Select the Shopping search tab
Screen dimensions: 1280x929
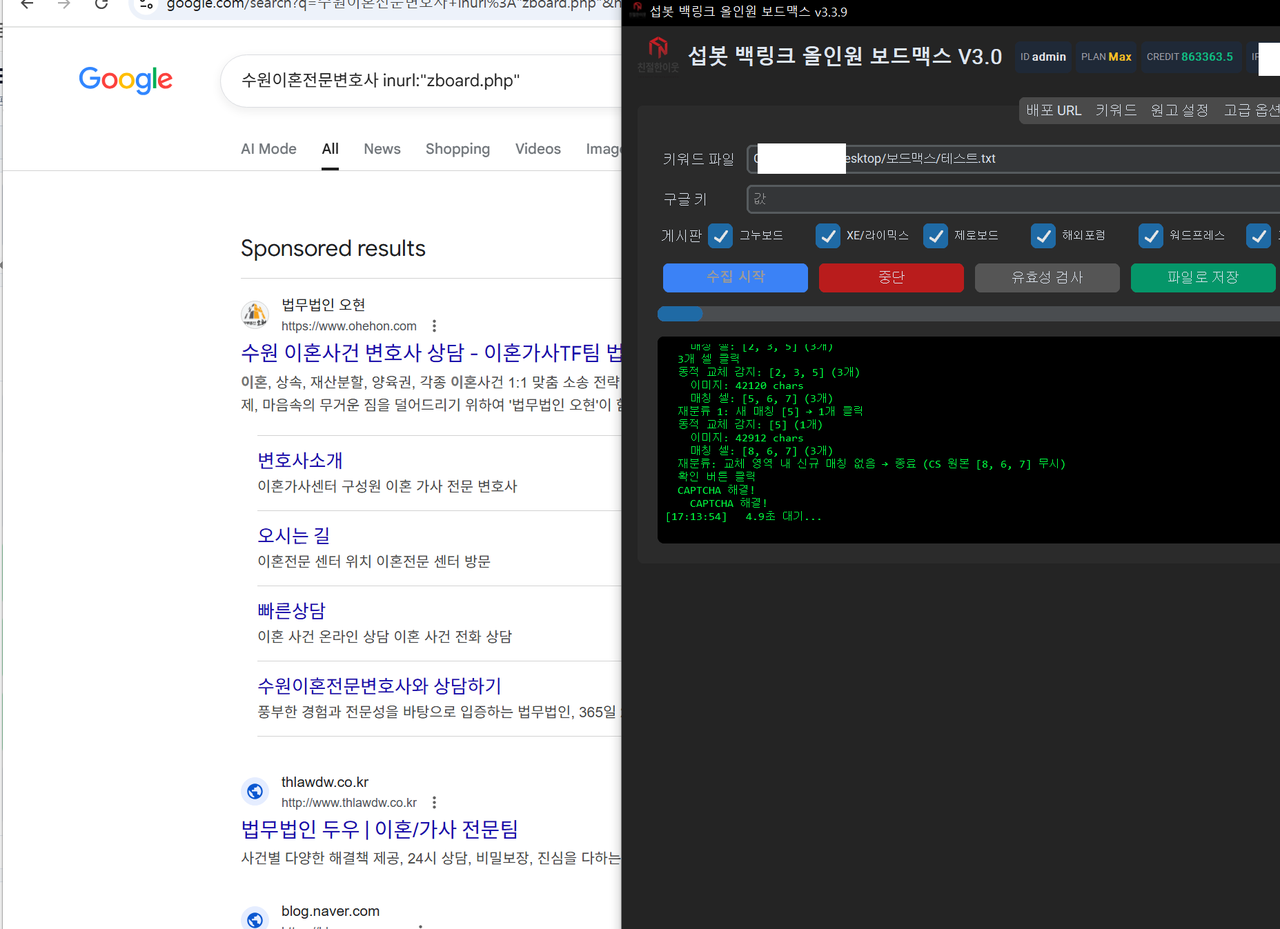[458, 149]
